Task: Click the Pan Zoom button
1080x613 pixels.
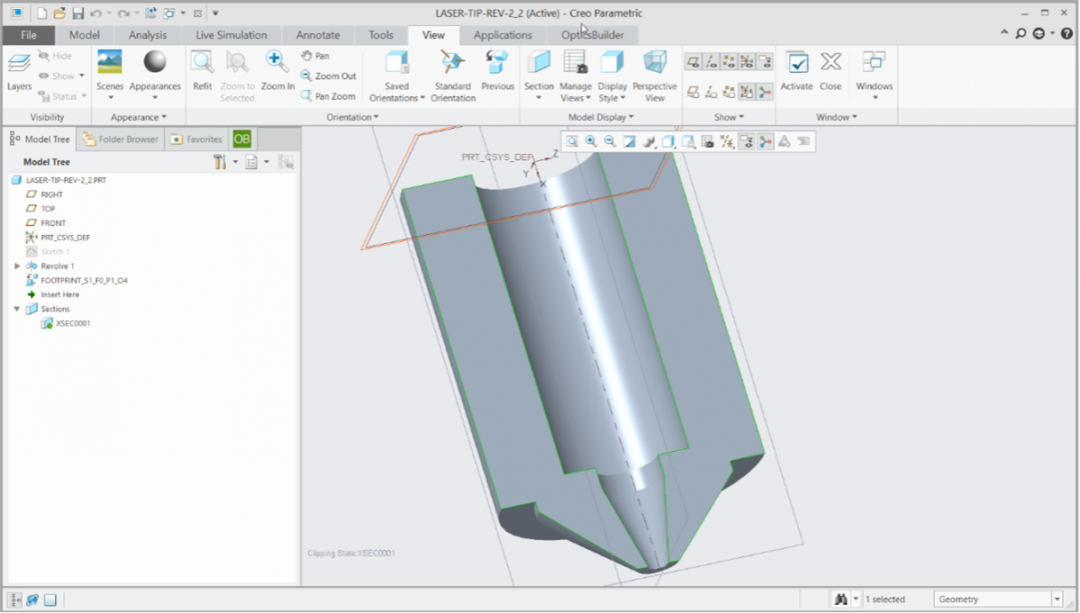Action: tap(328, 97)
